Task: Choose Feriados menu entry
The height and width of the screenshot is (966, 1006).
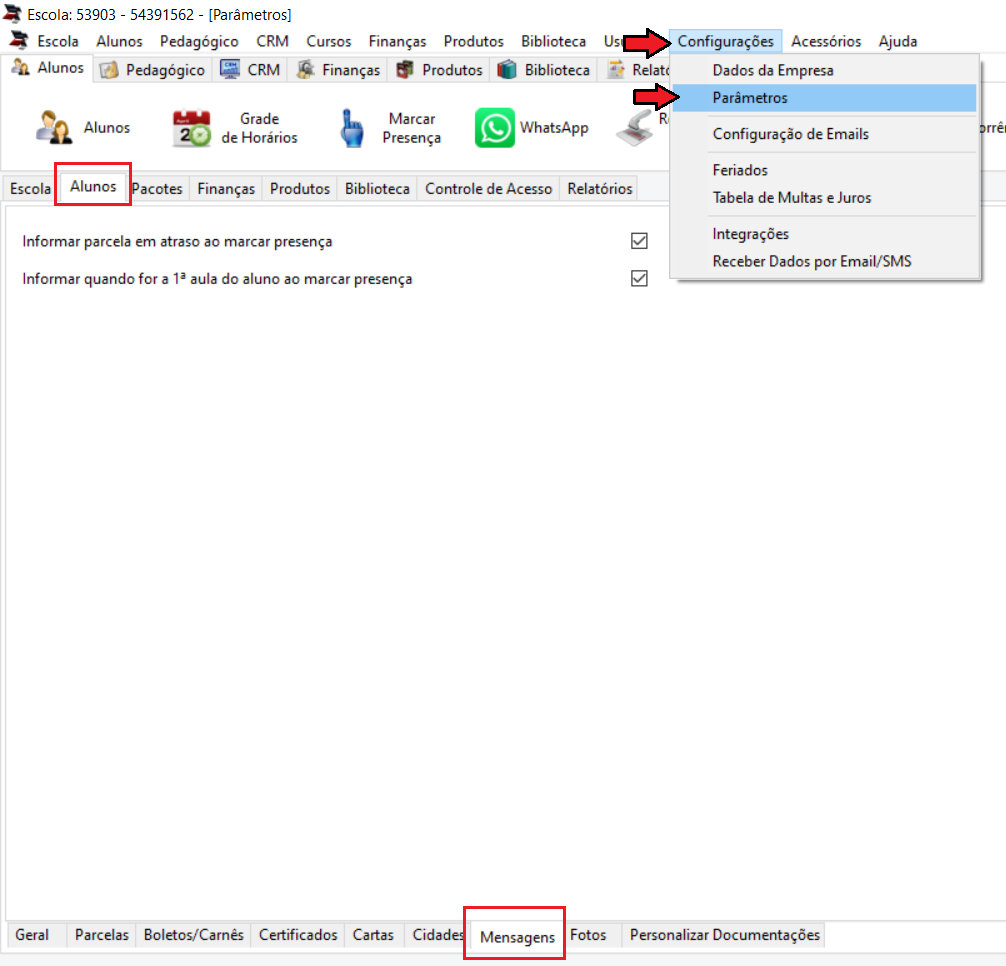Action: click(824, 170)
